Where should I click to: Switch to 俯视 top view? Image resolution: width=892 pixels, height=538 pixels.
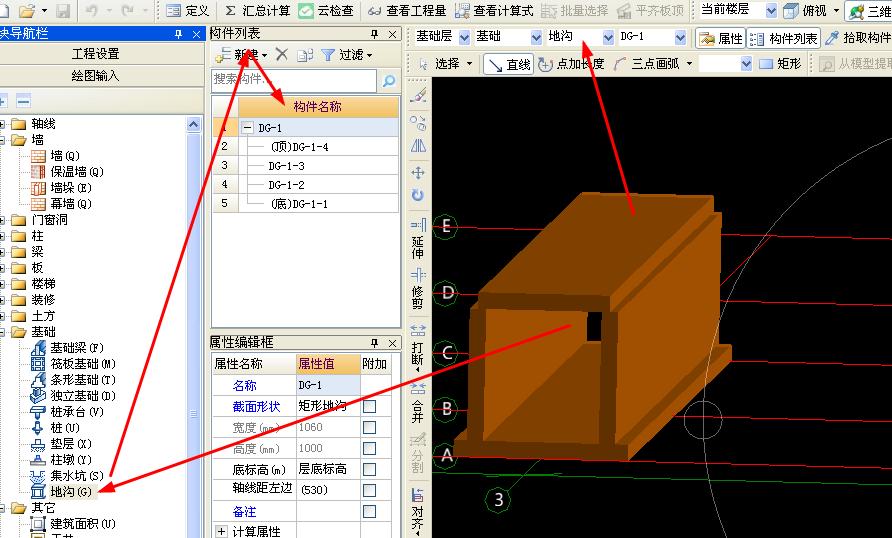point(806,10)
